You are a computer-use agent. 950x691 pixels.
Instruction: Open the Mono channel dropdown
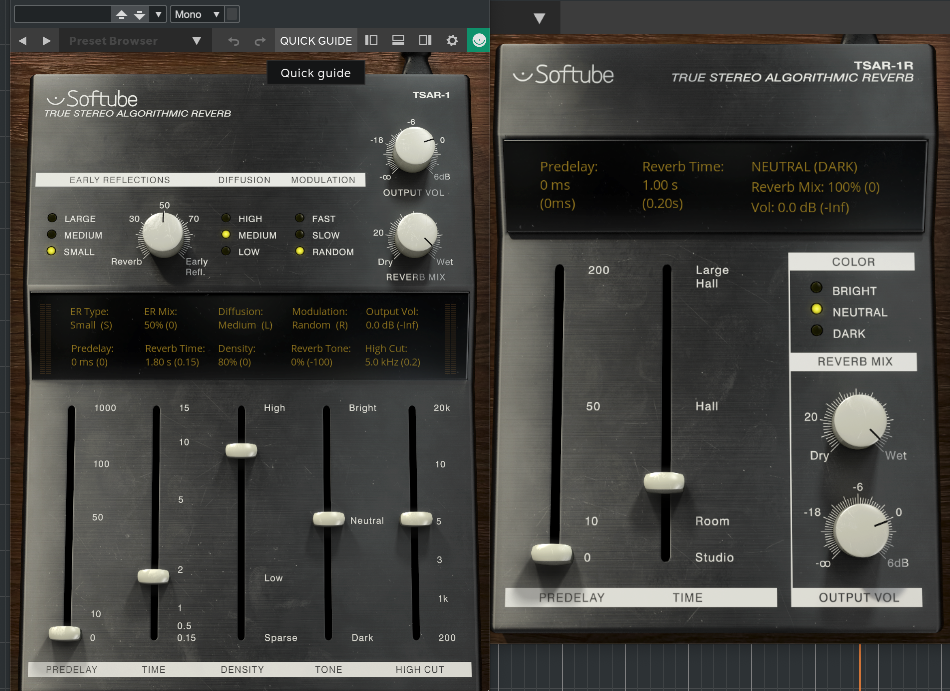[x=195, y=14]
